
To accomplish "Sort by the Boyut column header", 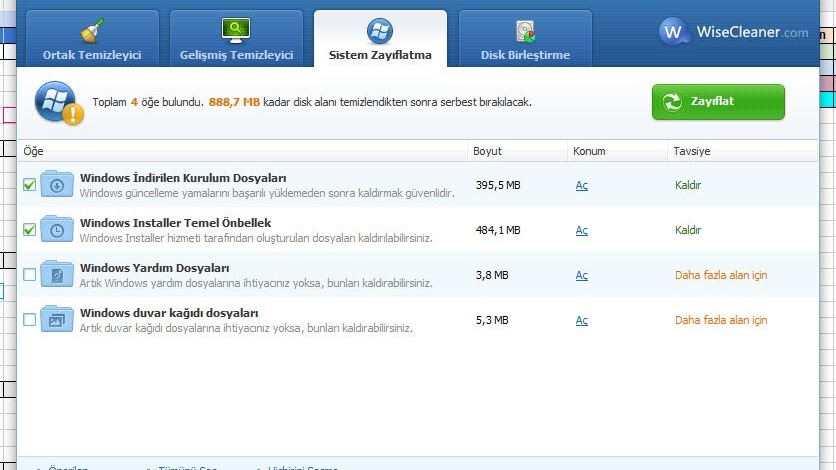I will coord(517,151).
